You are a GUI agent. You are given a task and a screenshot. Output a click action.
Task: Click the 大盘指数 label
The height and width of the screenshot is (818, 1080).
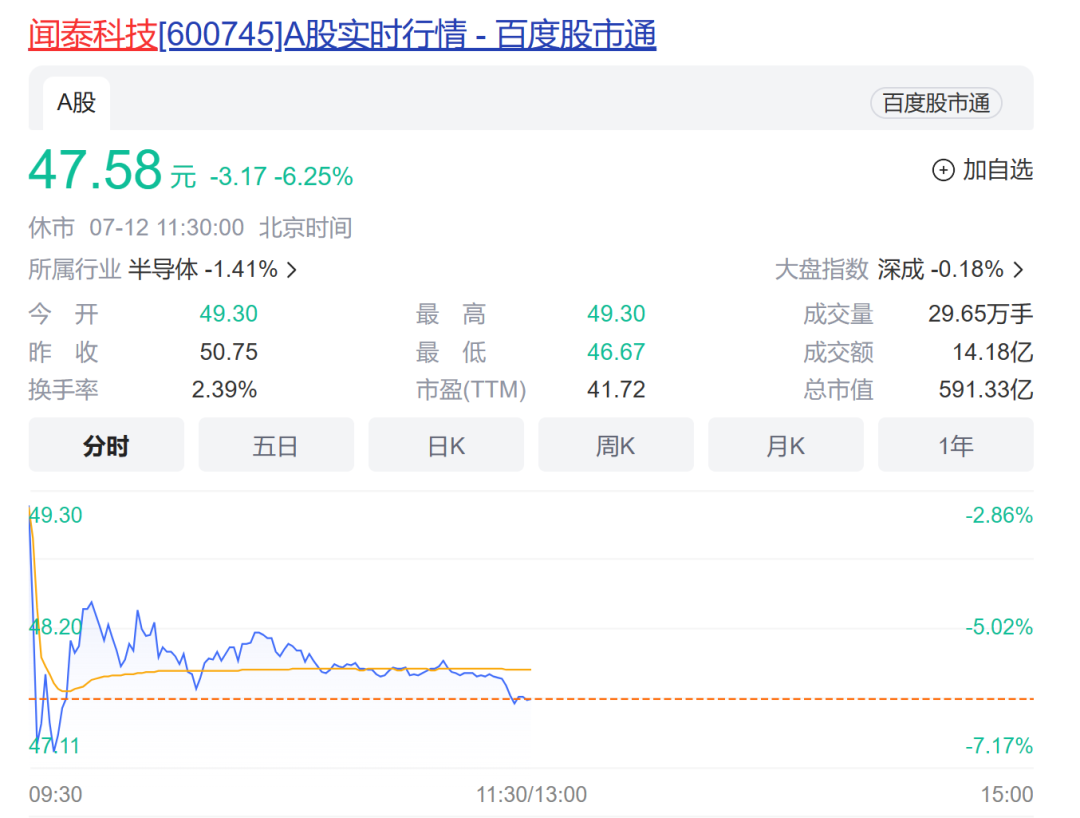pos(822,269)
